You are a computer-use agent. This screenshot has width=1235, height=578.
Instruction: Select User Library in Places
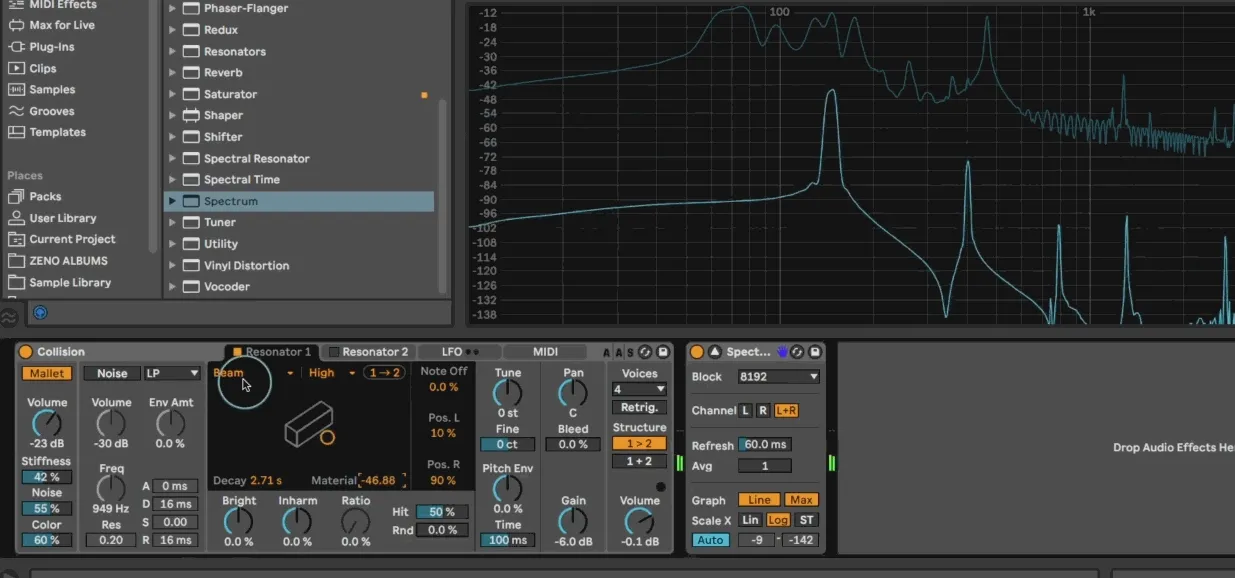coord(62,218)
